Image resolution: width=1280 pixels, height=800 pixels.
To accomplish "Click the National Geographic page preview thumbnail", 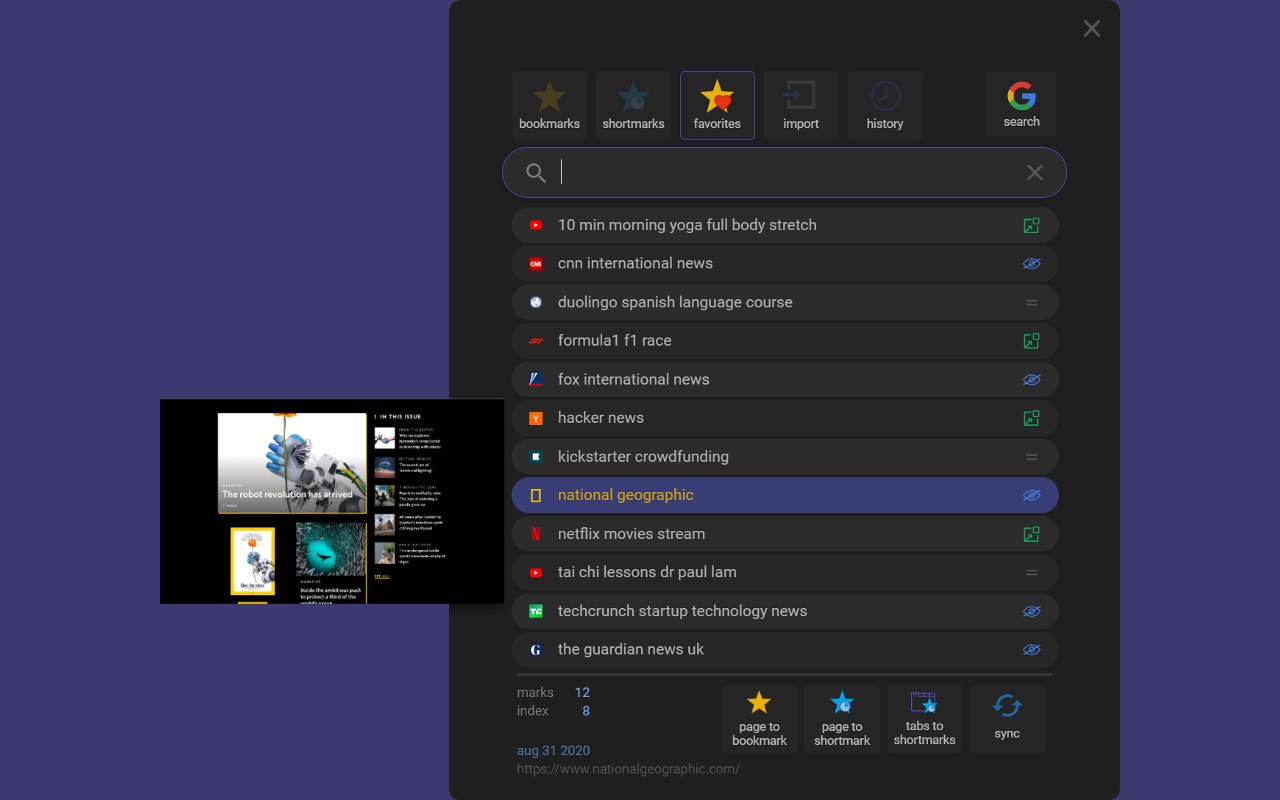I will [332, 502].
